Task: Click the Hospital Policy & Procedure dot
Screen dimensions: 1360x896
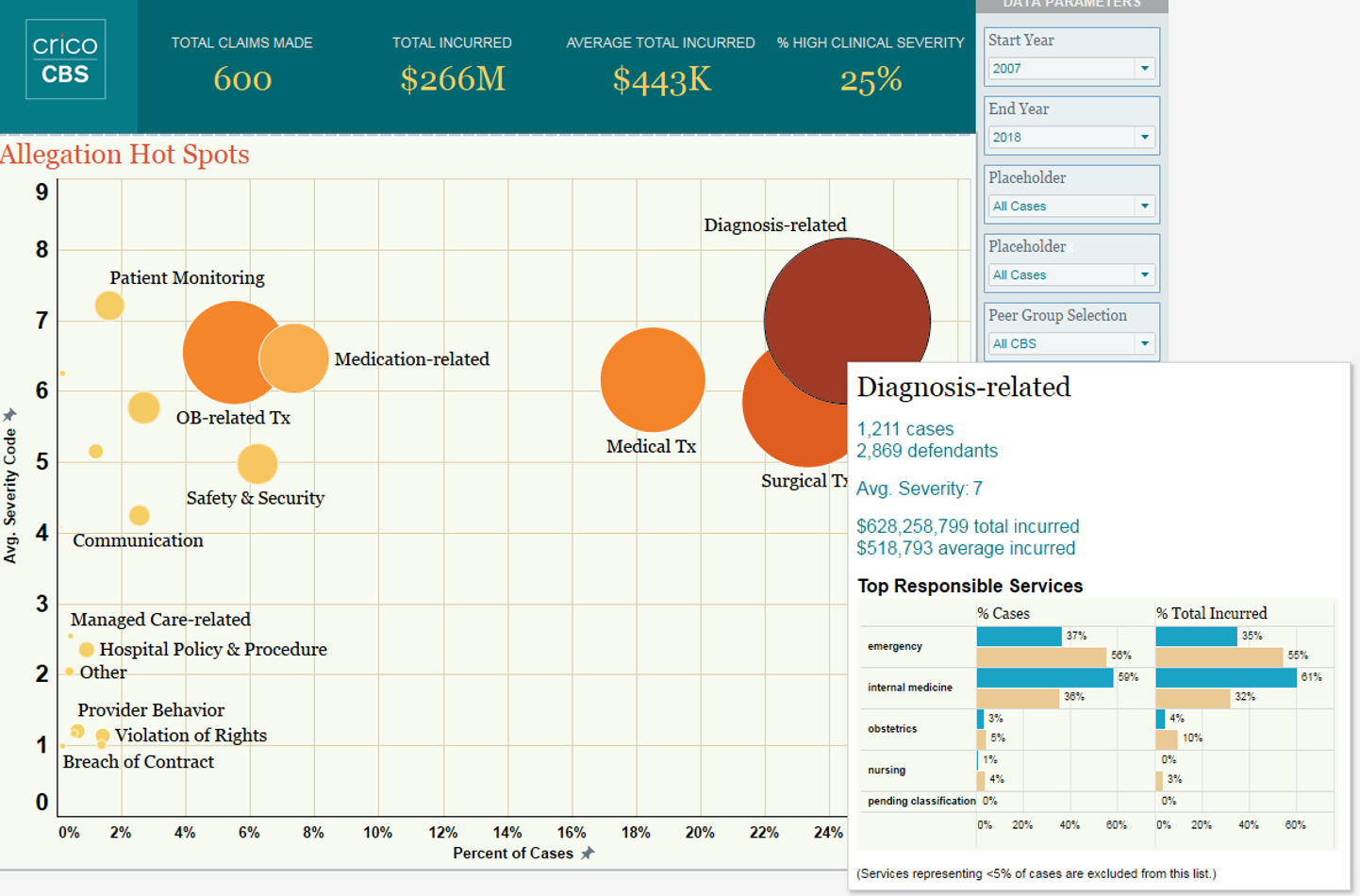Action: [87, 650]
